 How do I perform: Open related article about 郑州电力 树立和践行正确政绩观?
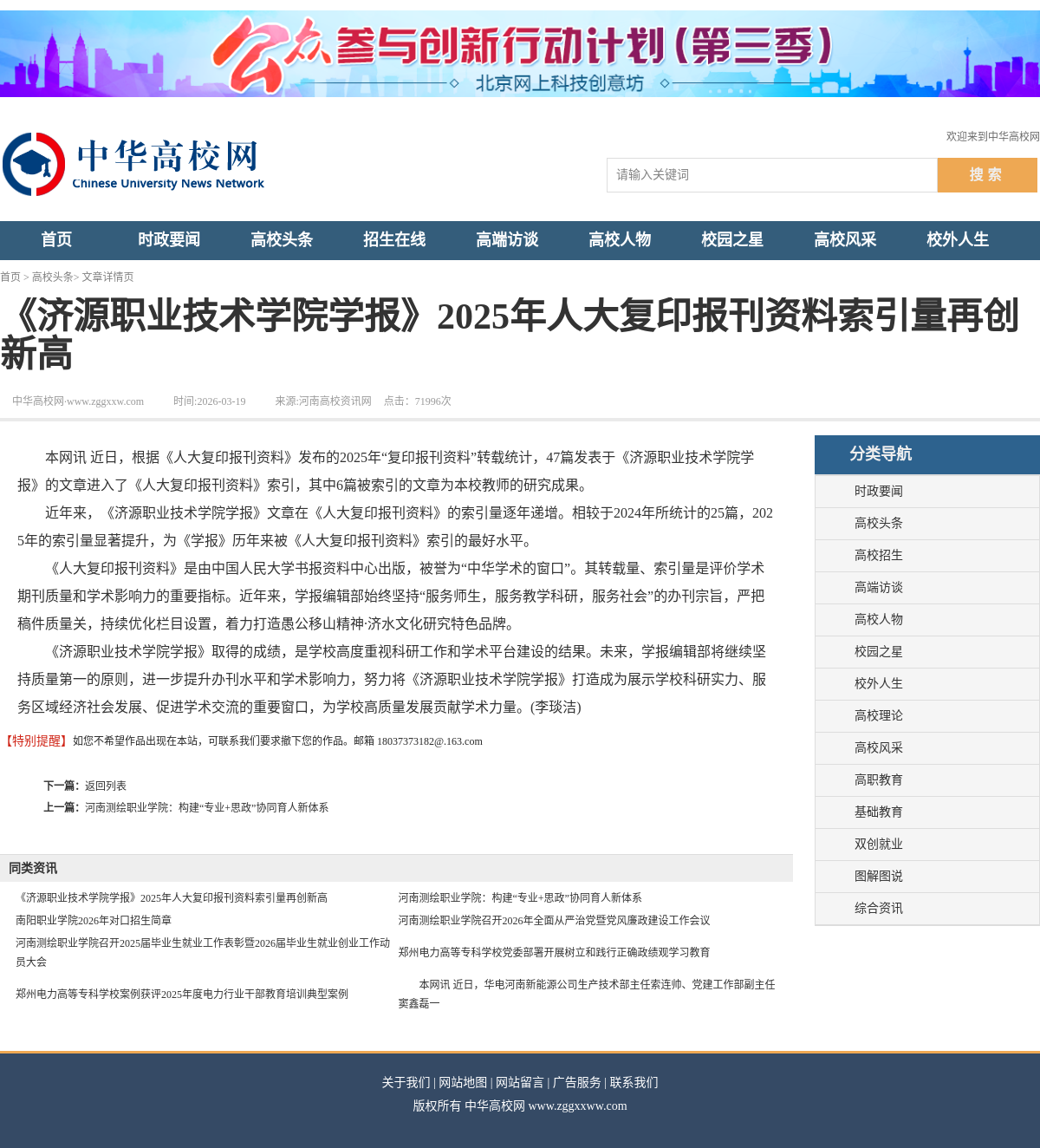pyautogui.click(x=554, y=953)
